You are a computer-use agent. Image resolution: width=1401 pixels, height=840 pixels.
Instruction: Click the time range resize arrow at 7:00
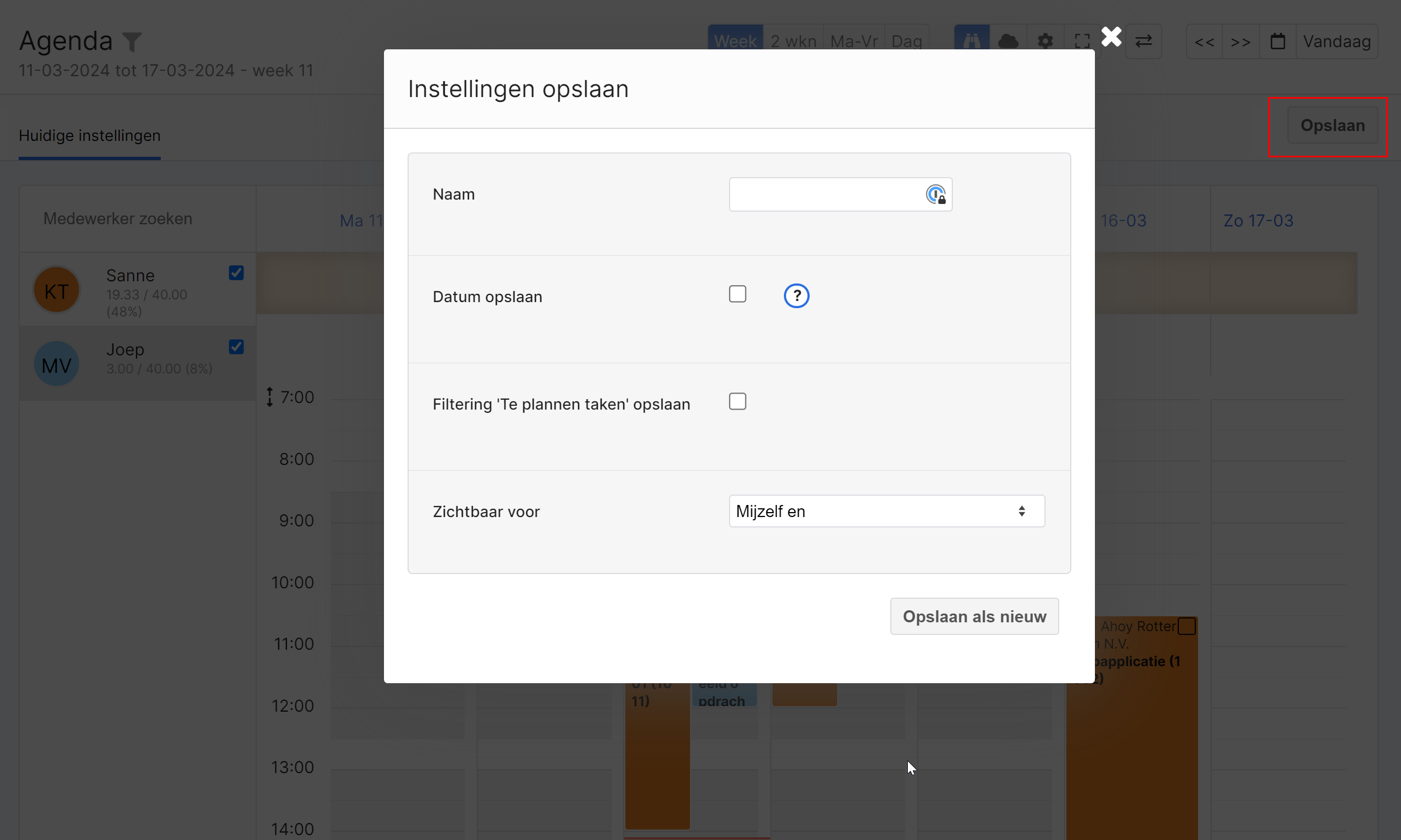(x=269, y=397)
